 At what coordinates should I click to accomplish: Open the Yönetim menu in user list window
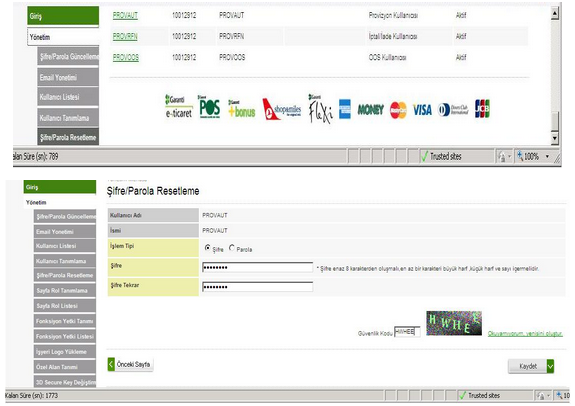[63, 37]
